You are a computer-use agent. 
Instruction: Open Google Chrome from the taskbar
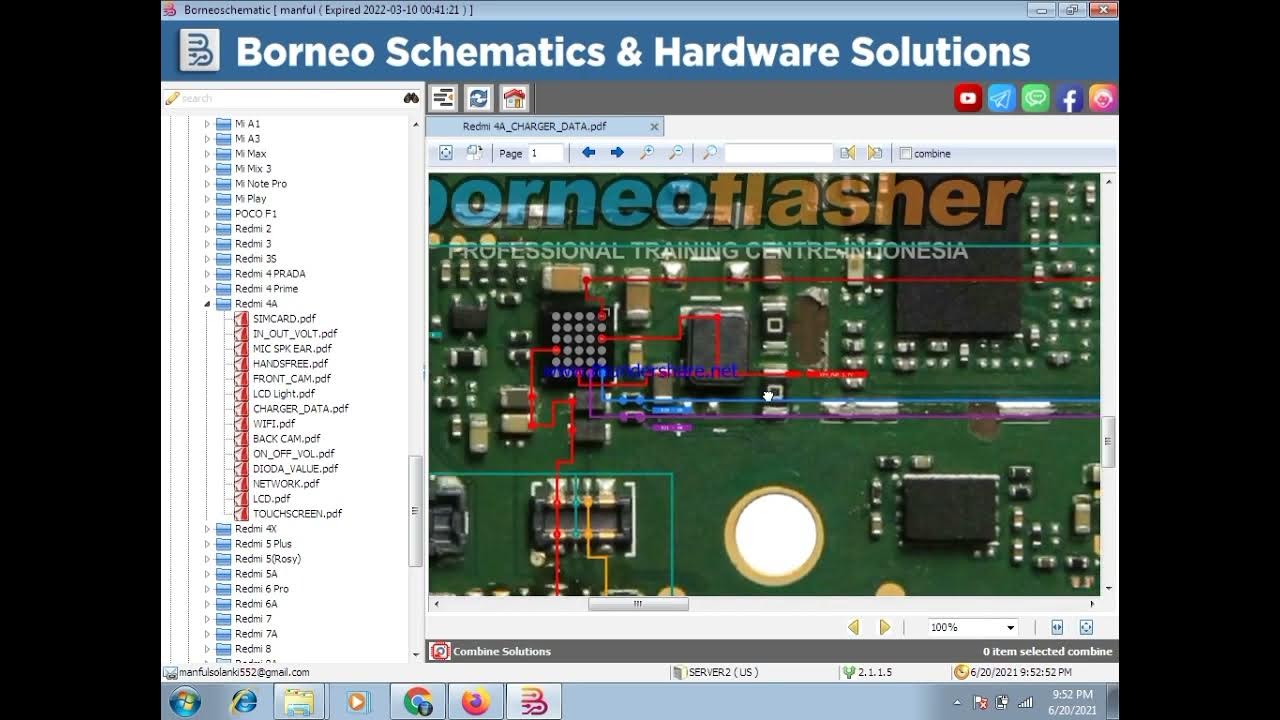(418, 702)
